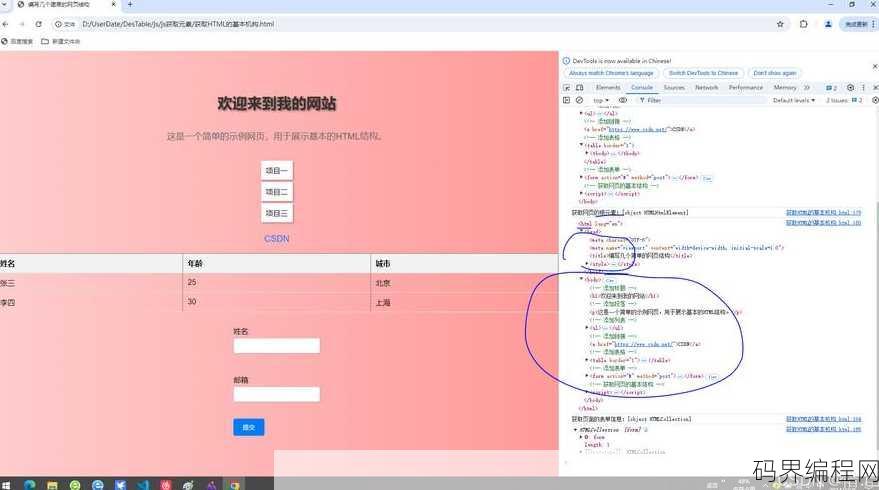The image size is (879, 490).
Task: Click Switch DevTools to Chinese button
Action: [x=703, y=73]
